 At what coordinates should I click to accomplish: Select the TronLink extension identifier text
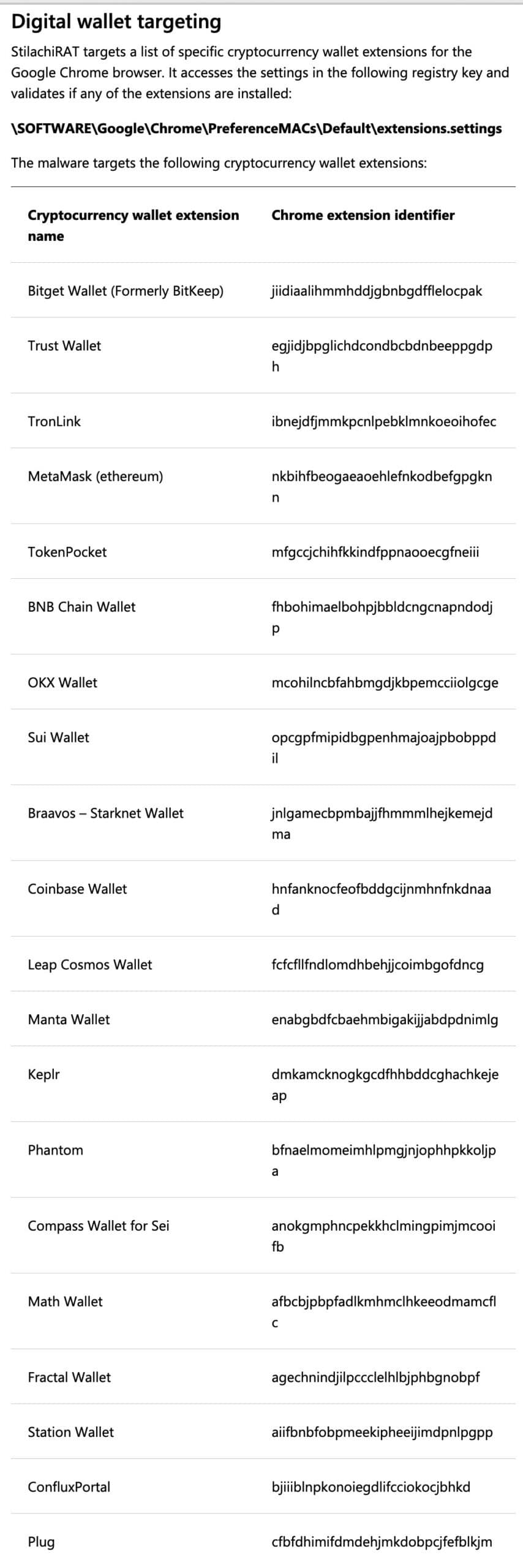[383, 421]
